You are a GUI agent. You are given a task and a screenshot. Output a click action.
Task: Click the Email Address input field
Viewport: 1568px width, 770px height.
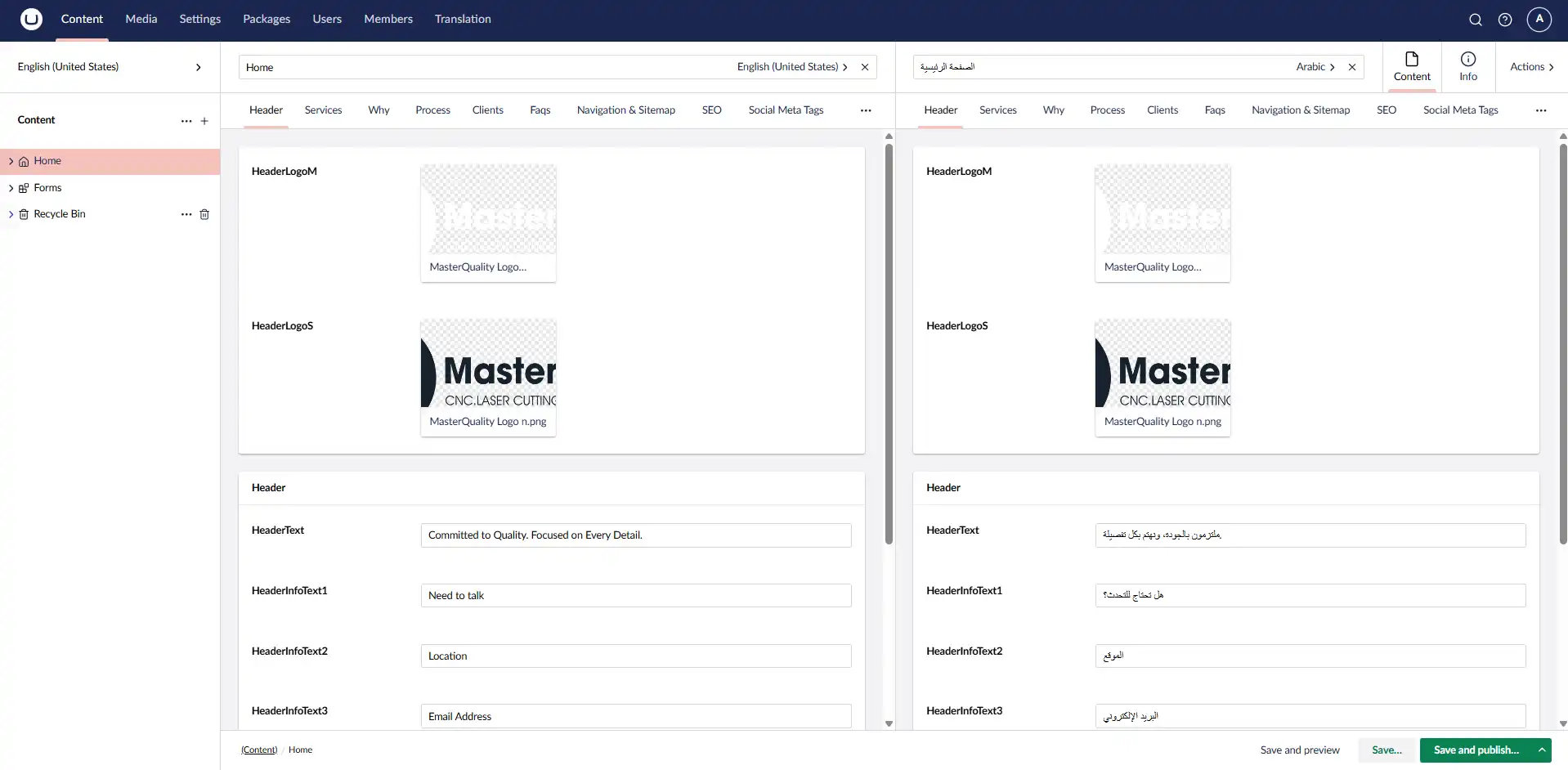pyautogui.click(x=636, y=716)
